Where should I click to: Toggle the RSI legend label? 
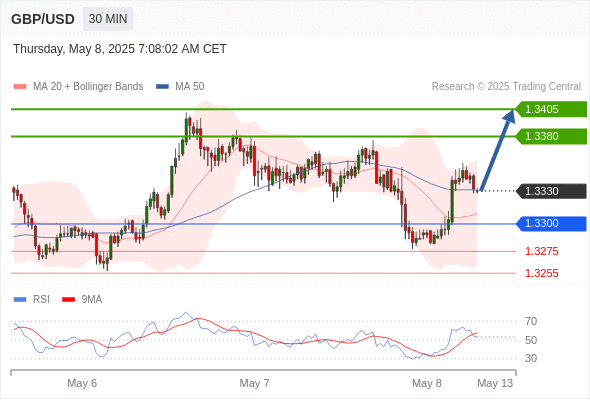pos(41,300)
